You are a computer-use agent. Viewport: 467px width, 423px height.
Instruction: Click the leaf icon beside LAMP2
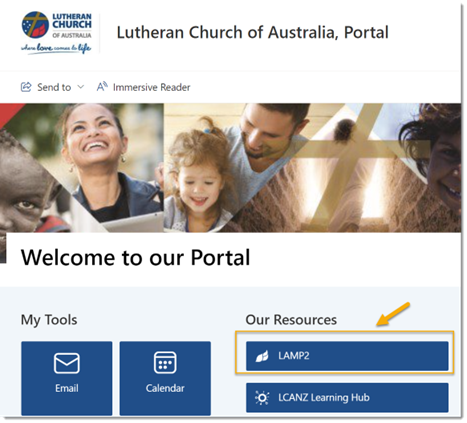[x=262, y=356]
